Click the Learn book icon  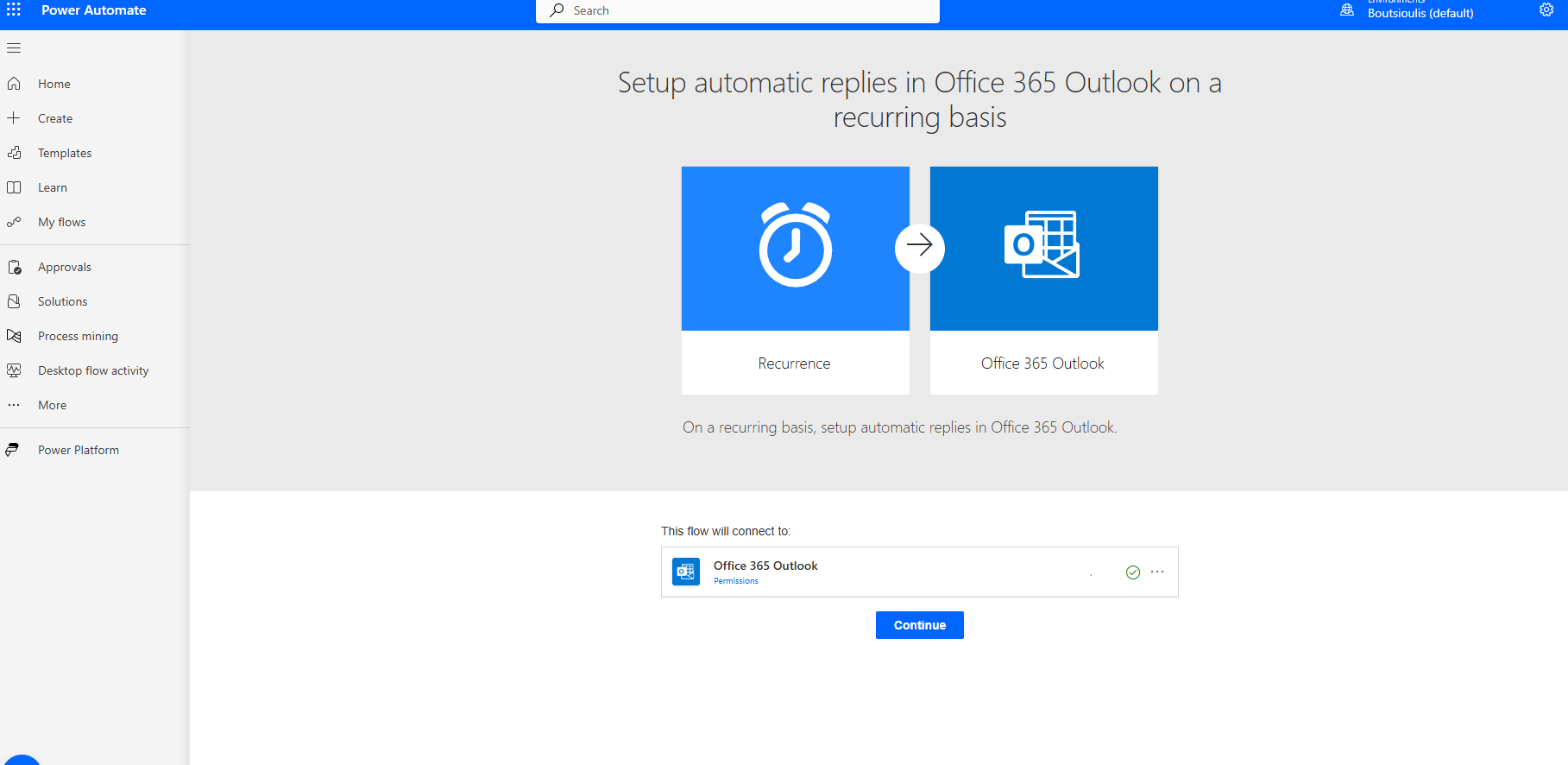14,187
